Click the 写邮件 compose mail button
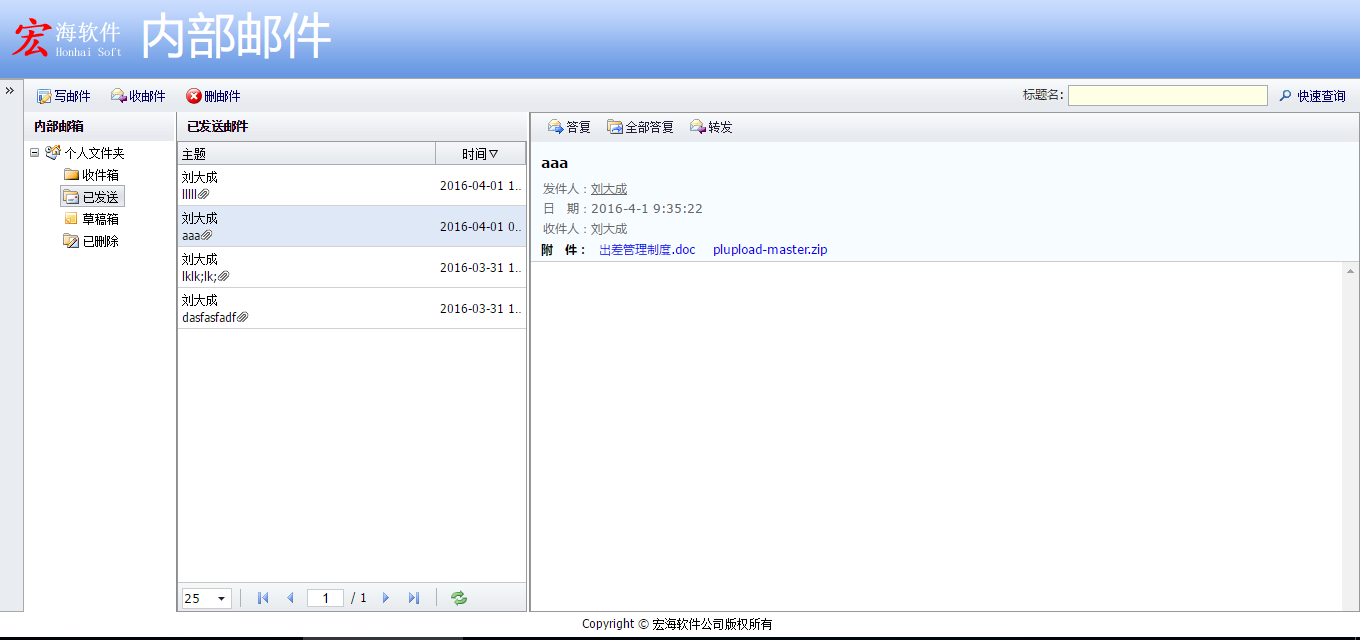 pos(63,96)
